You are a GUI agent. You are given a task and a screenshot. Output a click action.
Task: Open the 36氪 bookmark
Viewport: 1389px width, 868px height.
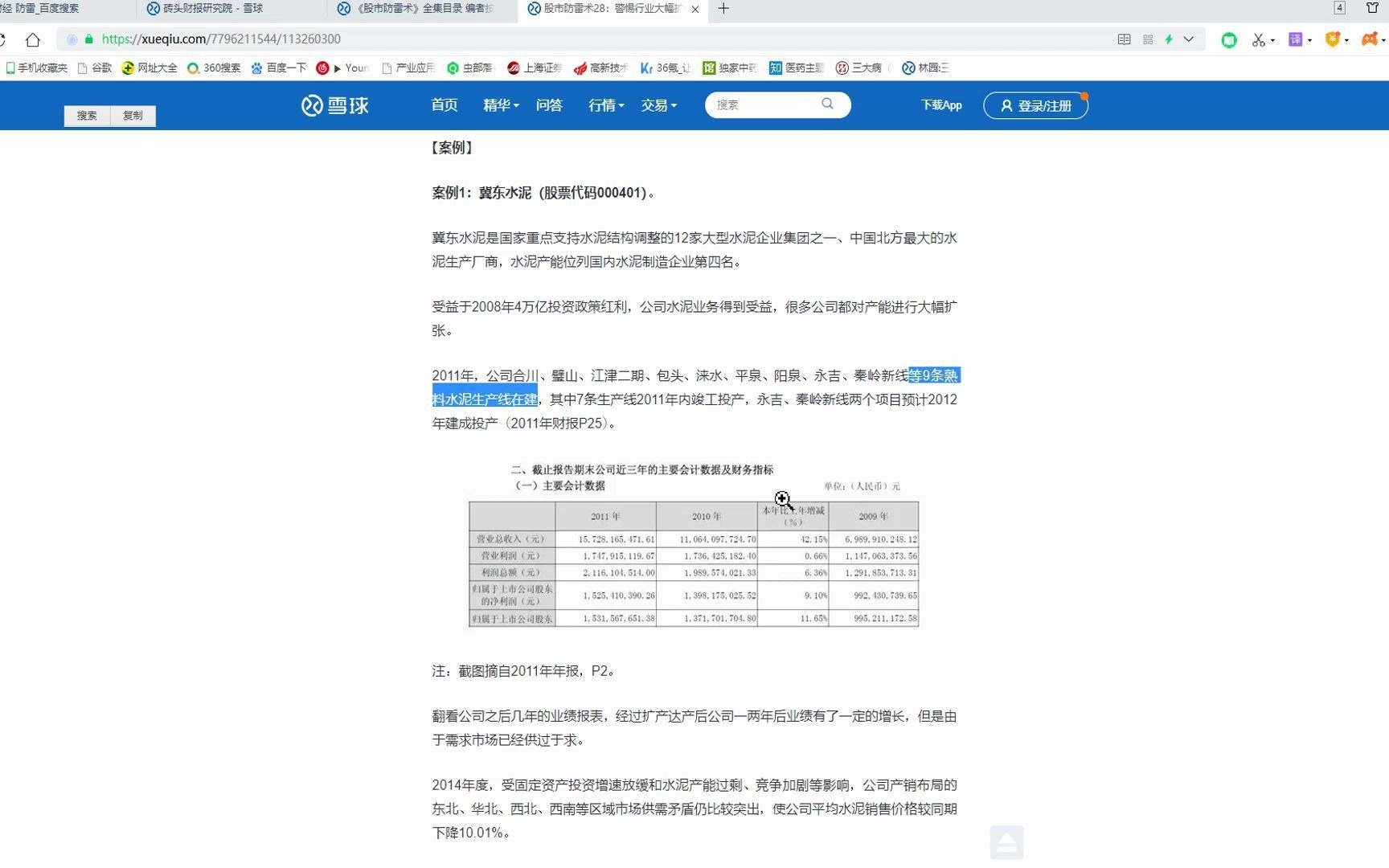(666, 68)
